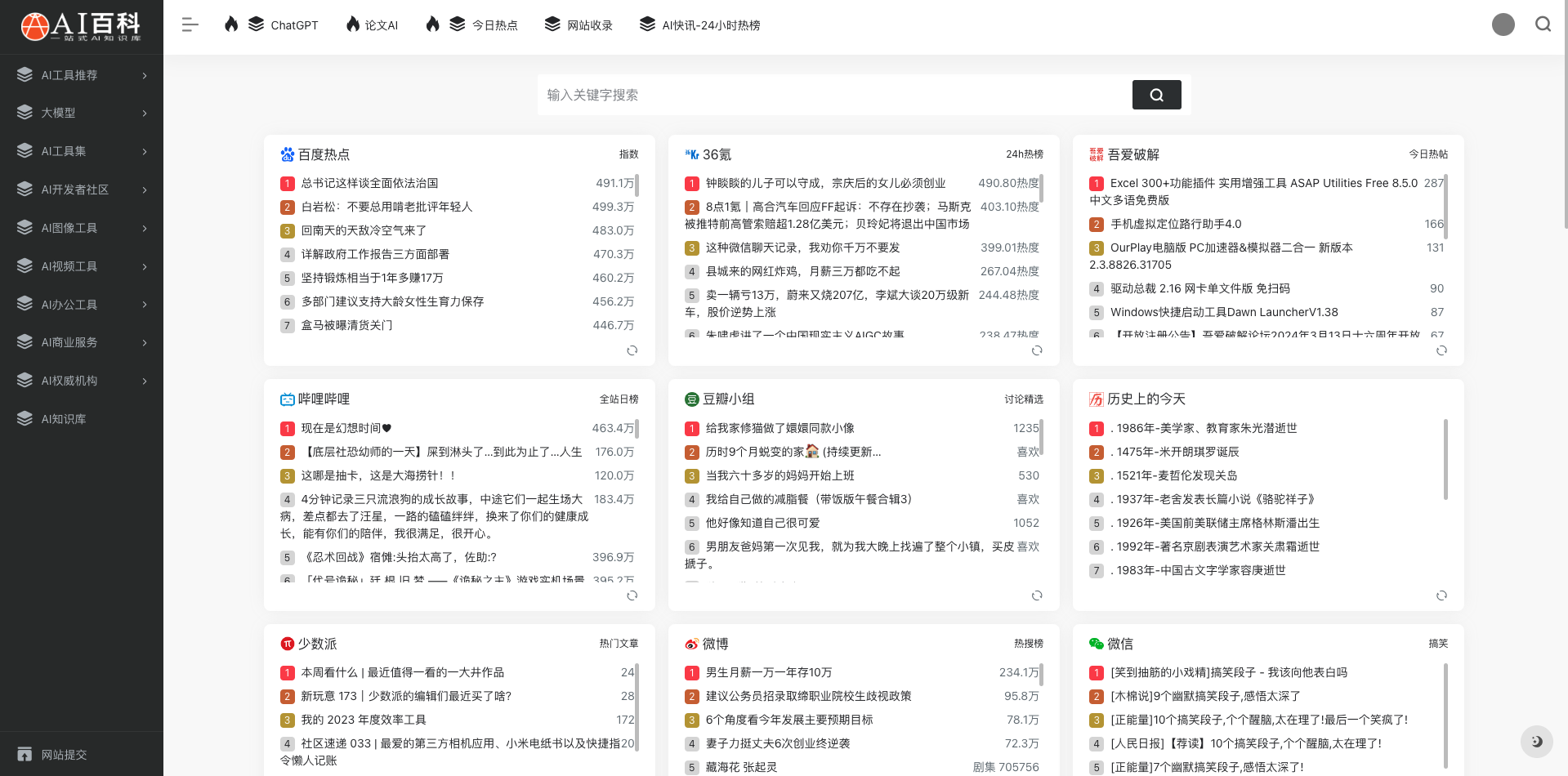The image size is (1568, 776).
Task: Expand AI商业服务 sidebar chevron
Action: click(x=145, y=342)
